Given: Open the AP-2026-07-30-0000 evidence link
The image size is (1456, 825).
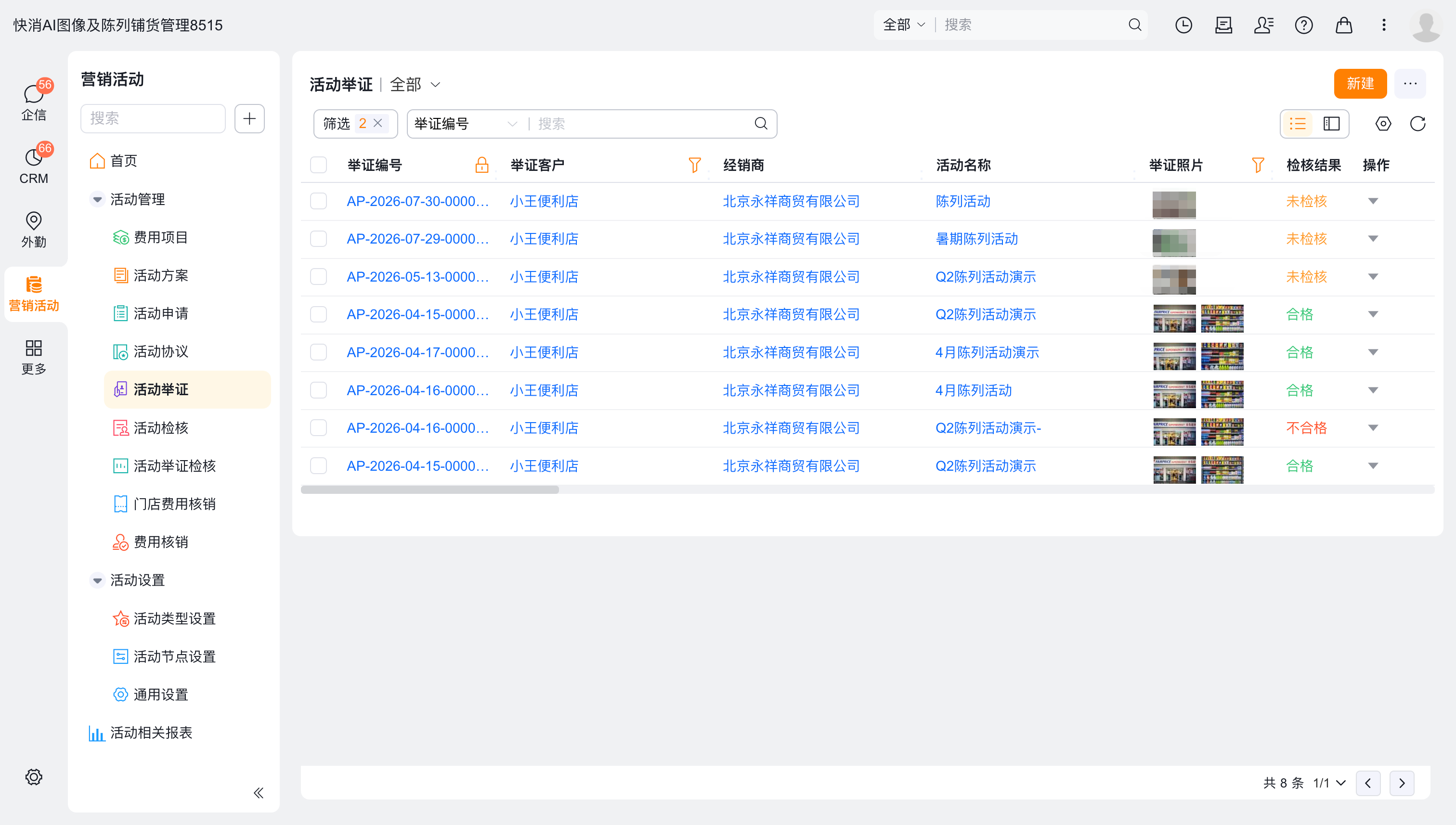Looking at the screenshot, I should coord(418,201).
